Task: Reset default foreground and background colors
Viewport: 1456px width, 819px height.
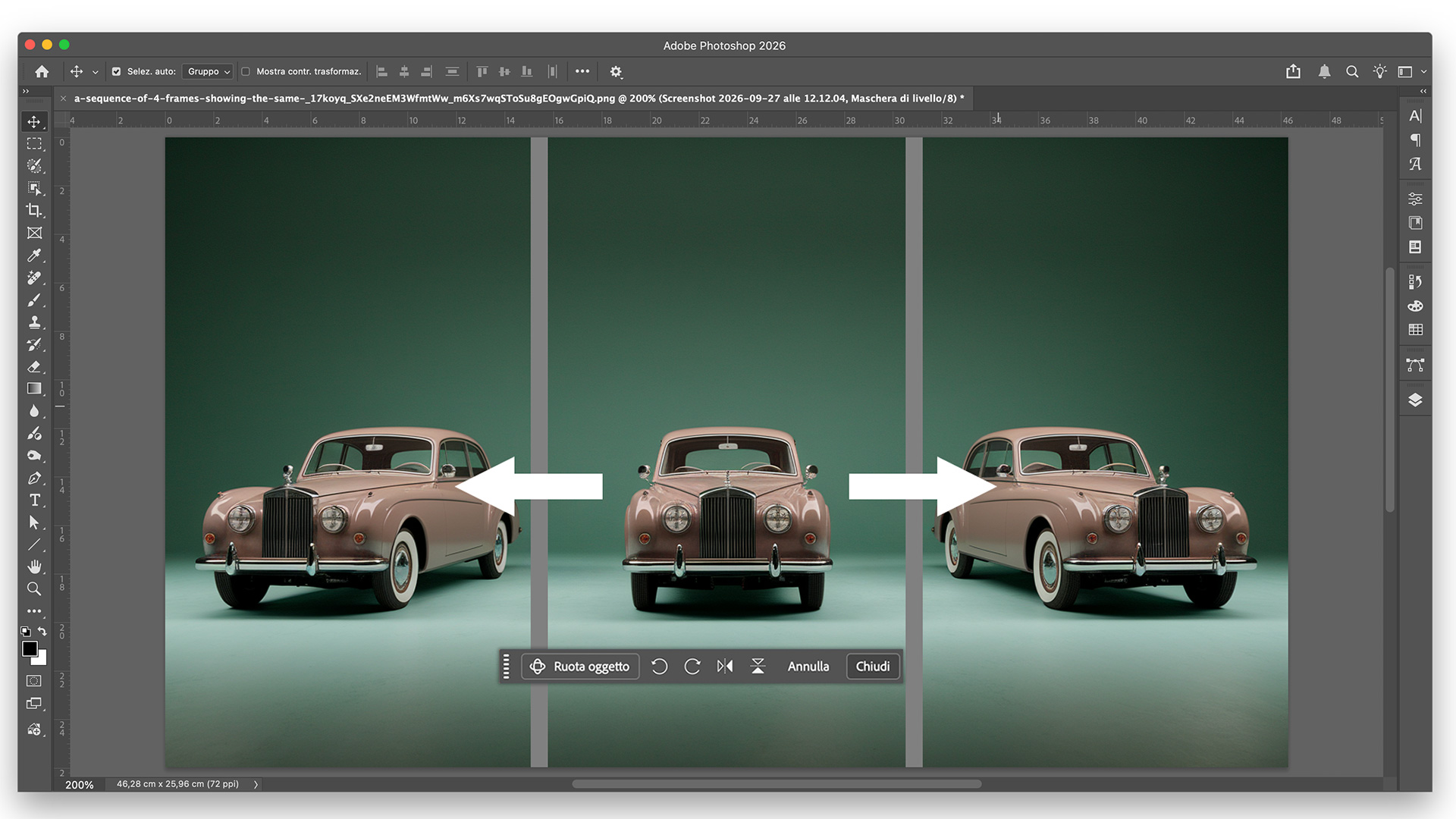Action: (26, 631)
